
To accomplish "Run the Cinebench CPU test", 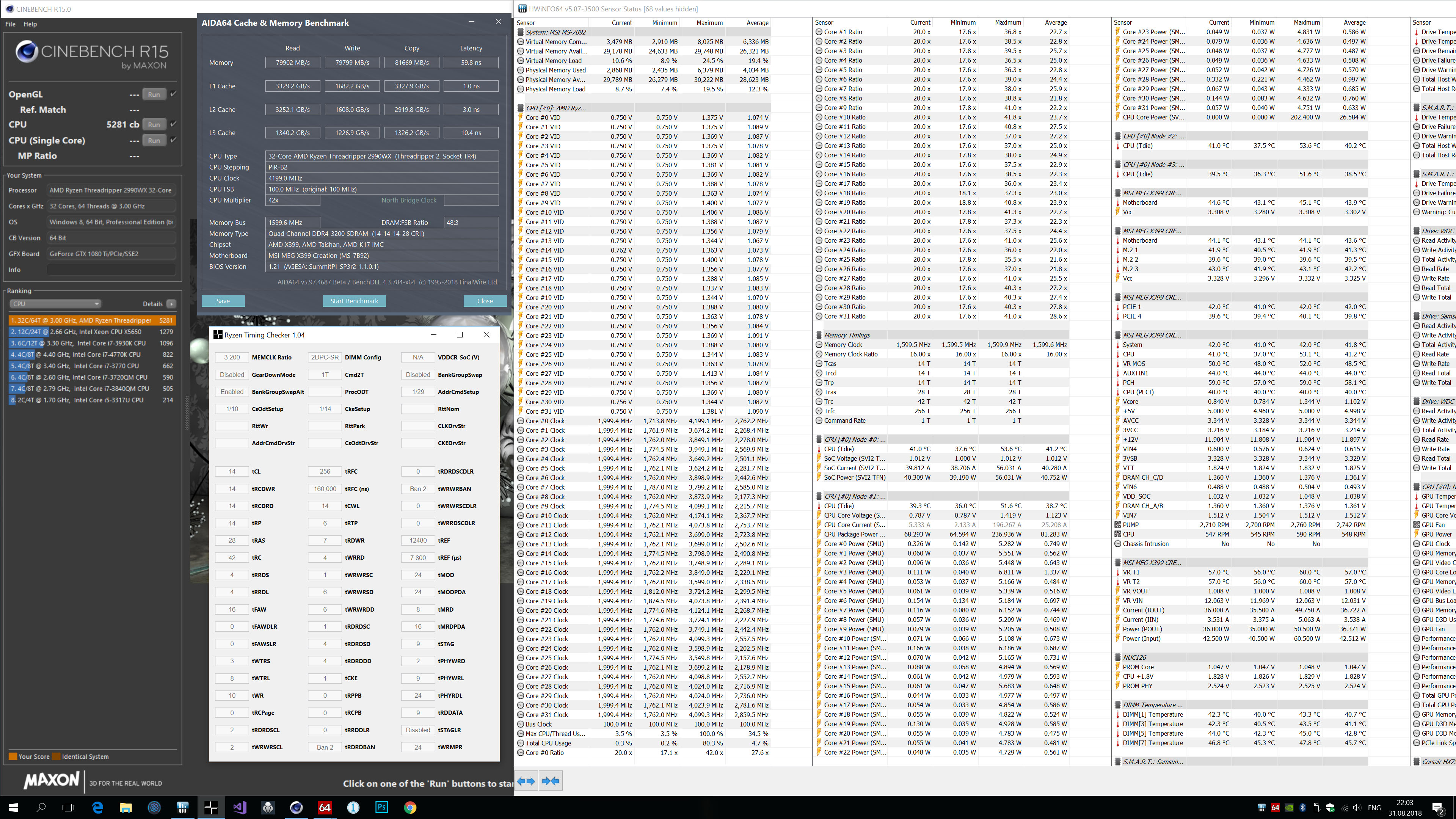I will [154, 124].
